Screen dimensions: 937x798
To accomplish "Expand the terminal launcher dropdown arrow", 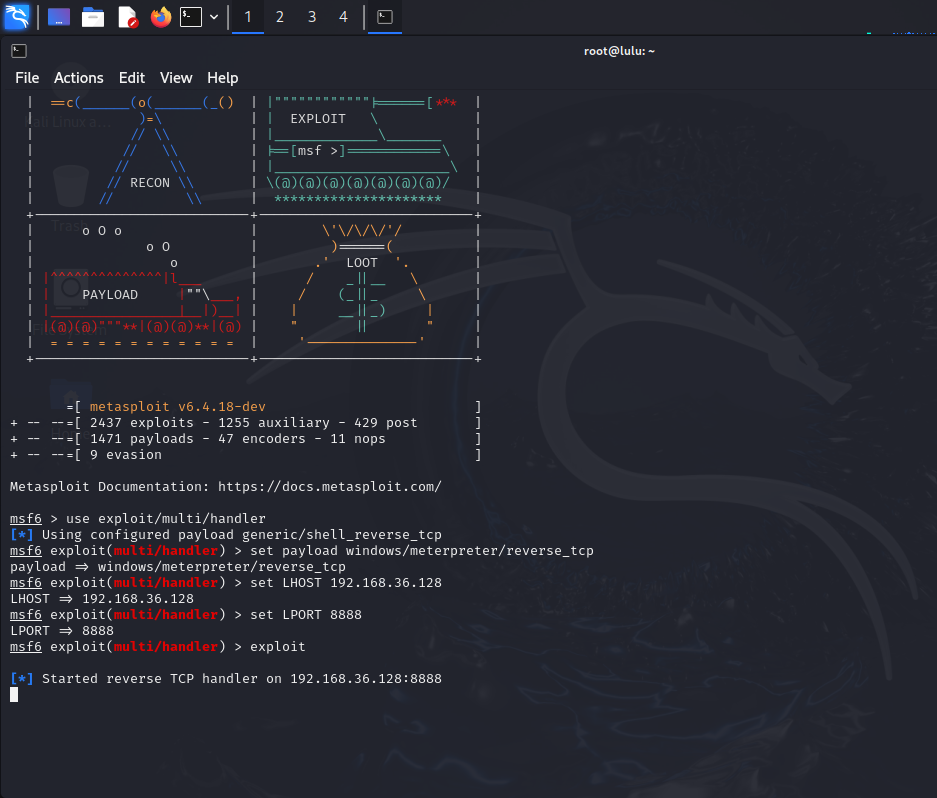I will tap(214, 17).
